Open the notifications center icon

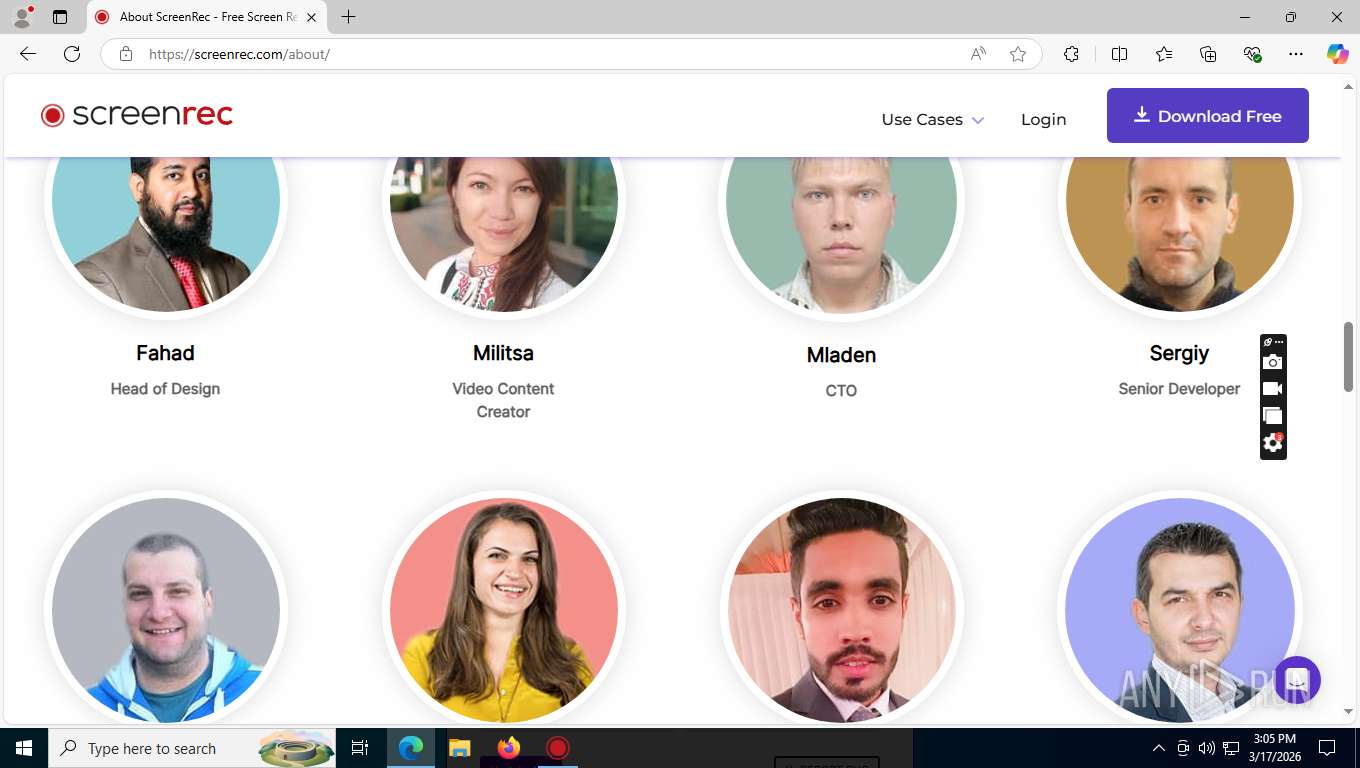click(1327, 748)
